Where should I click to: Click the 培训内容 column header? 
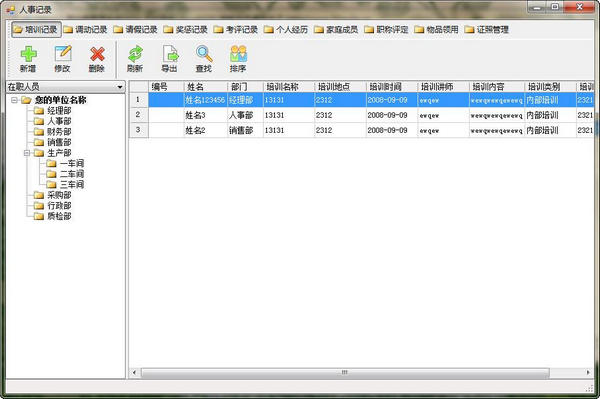point(497,87)
